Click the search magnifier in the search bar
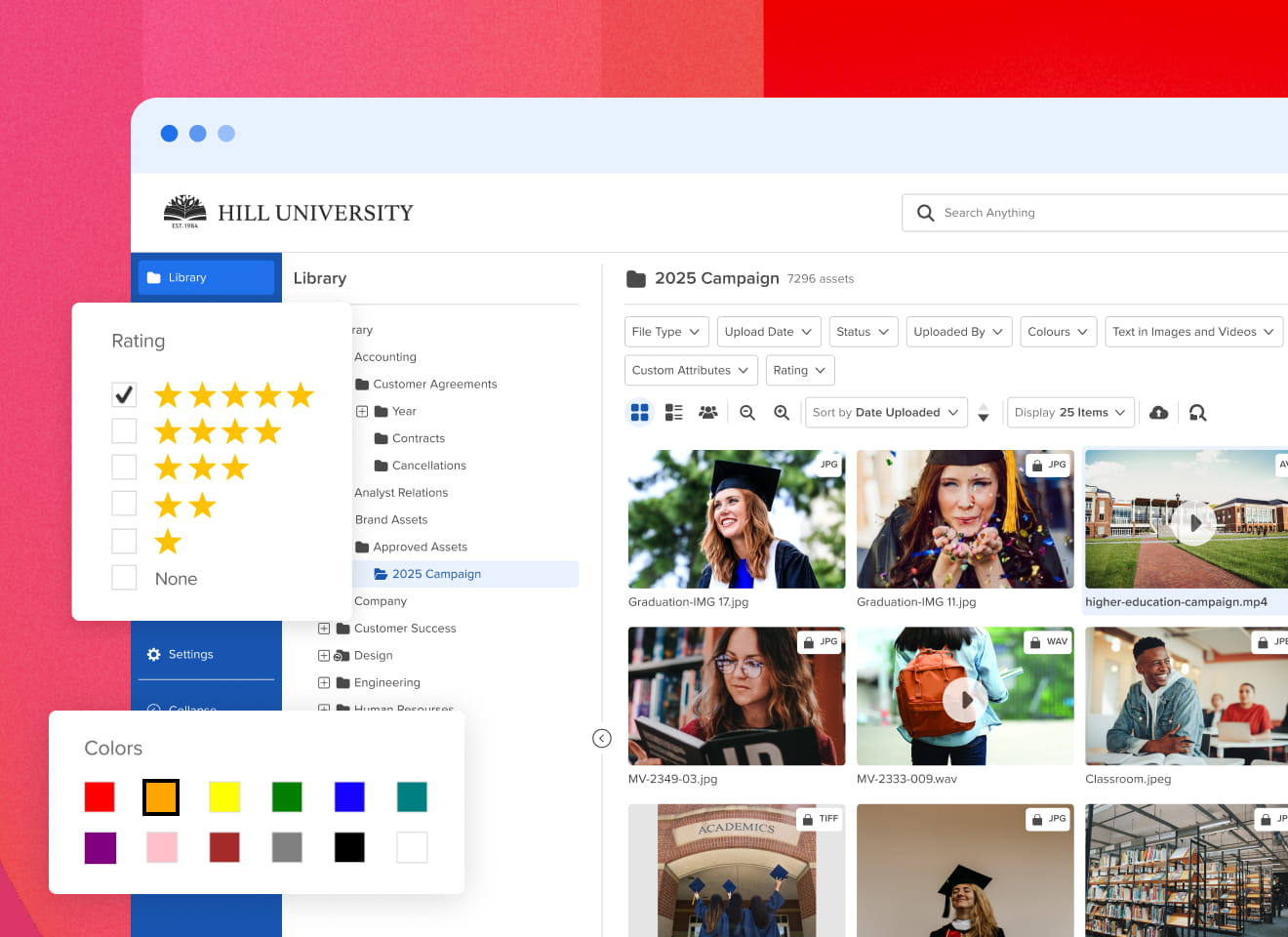 (925, 212)
